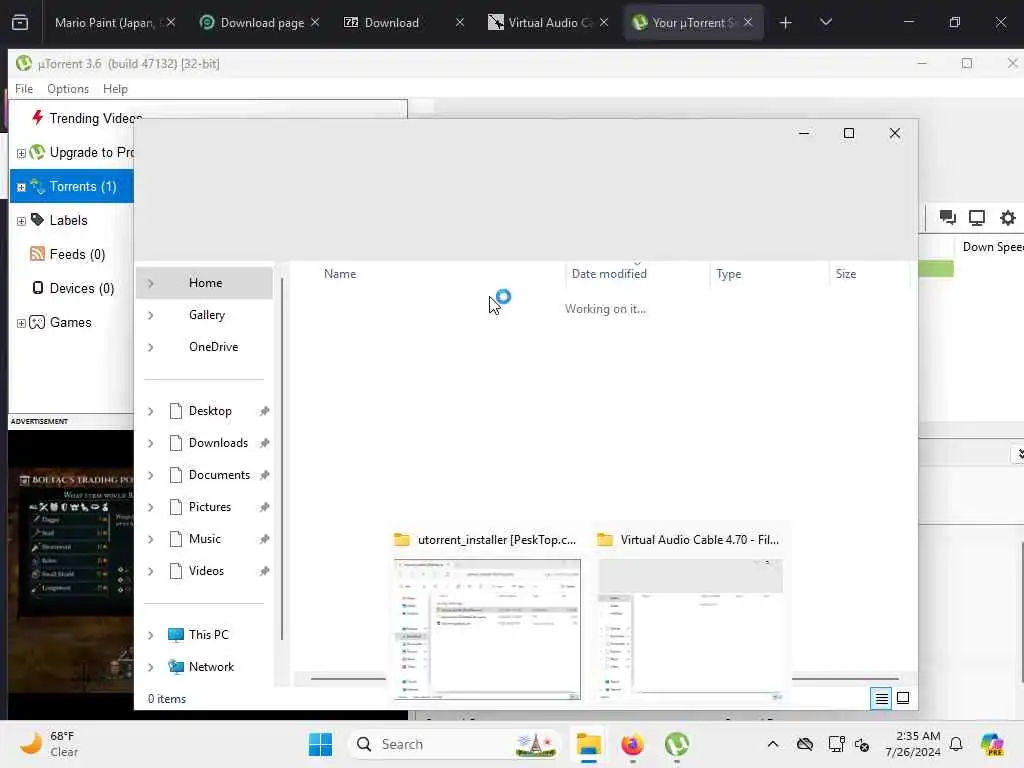Expand the Torrents tree node
Image resolution: width=1024 pixels, height=768 pixels.
[21, 187]
